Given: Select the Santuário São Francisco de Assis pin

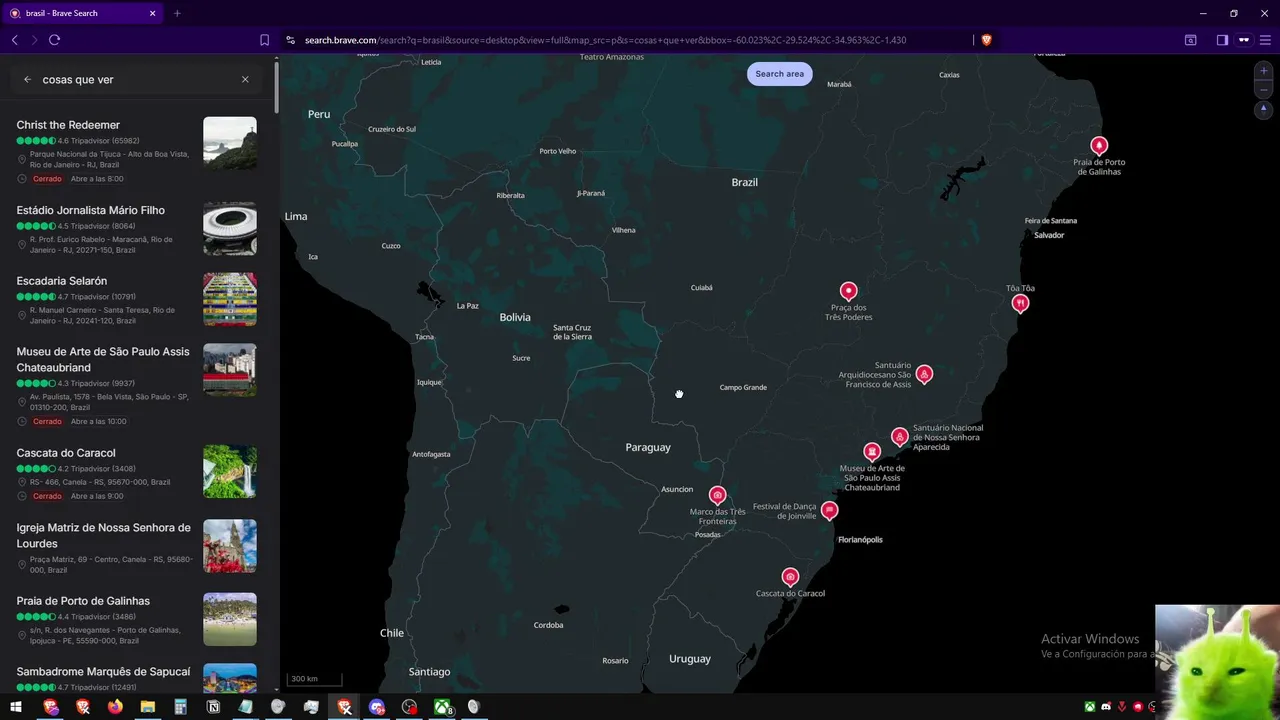Looking at the screenshot, I should [x=924, y=375].
